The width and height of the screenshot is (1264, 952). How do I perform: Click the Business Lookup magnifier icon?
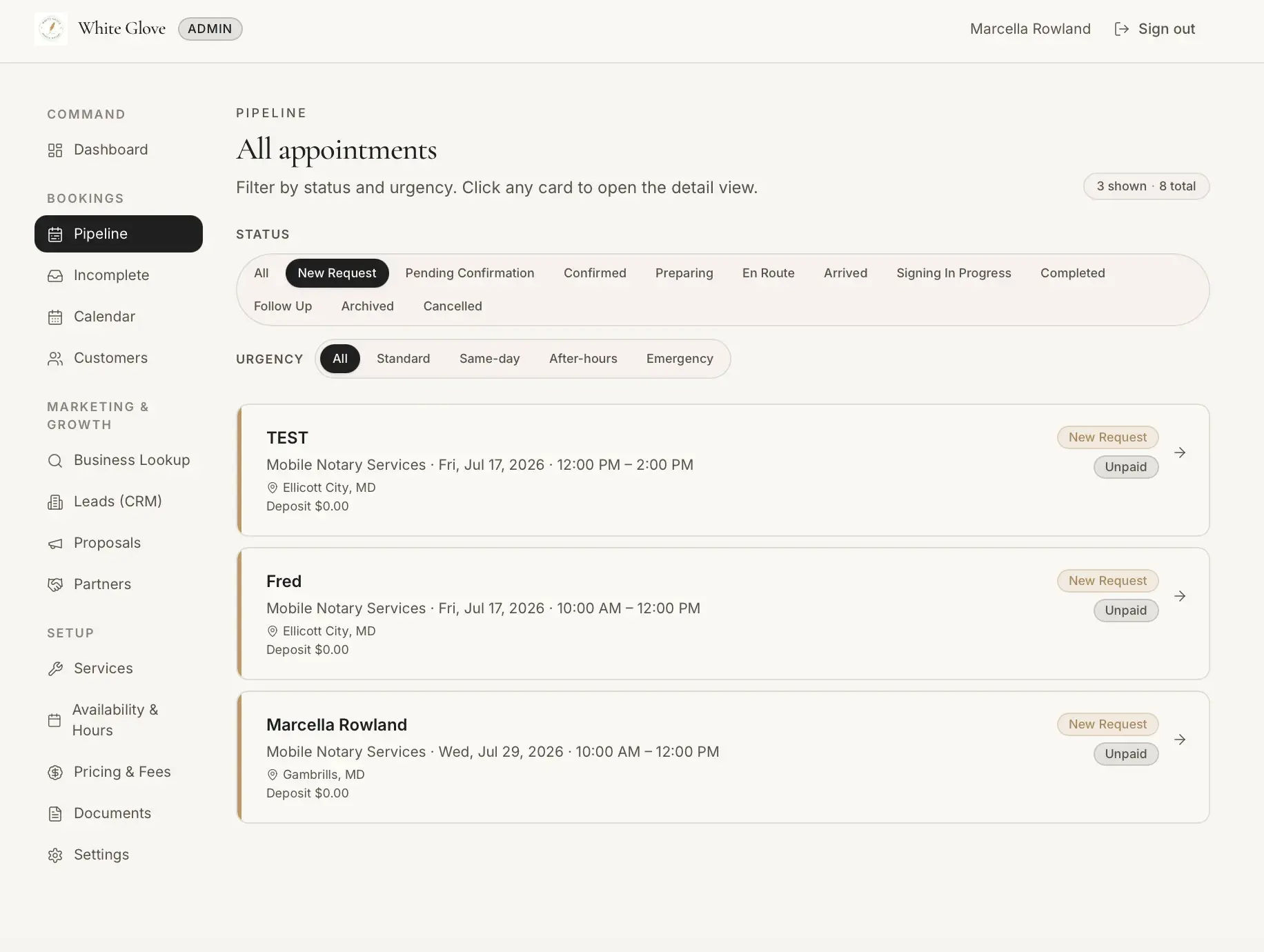(x=55, y=461)
